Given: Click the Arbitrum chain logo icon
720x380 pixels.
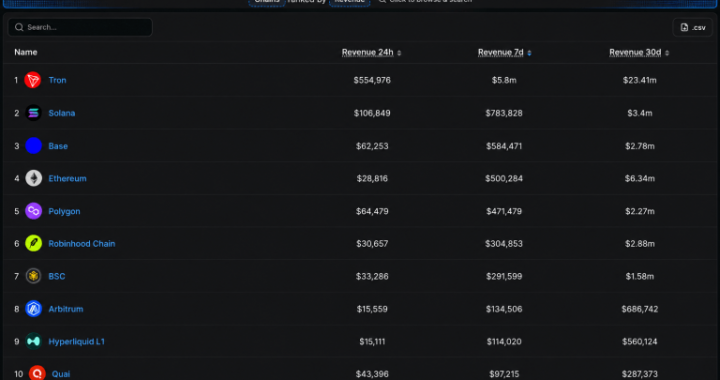Looking at the screenshot, I should [x=33, y=309].
